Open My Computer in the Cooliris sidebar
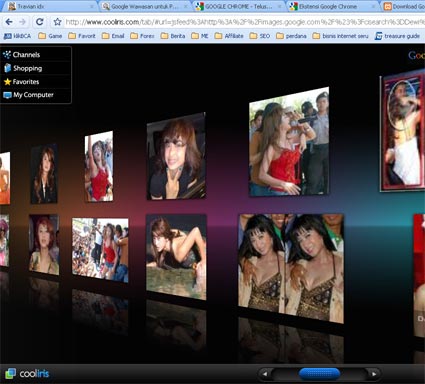The width and height of the screenshot is (425, 384). [35, 95]
